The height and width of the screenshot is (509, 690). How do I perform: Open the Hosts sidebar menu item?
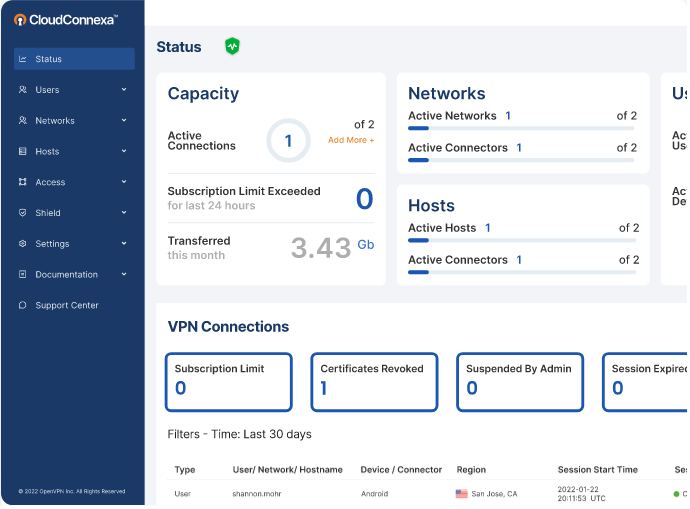(x=74, y=151)
